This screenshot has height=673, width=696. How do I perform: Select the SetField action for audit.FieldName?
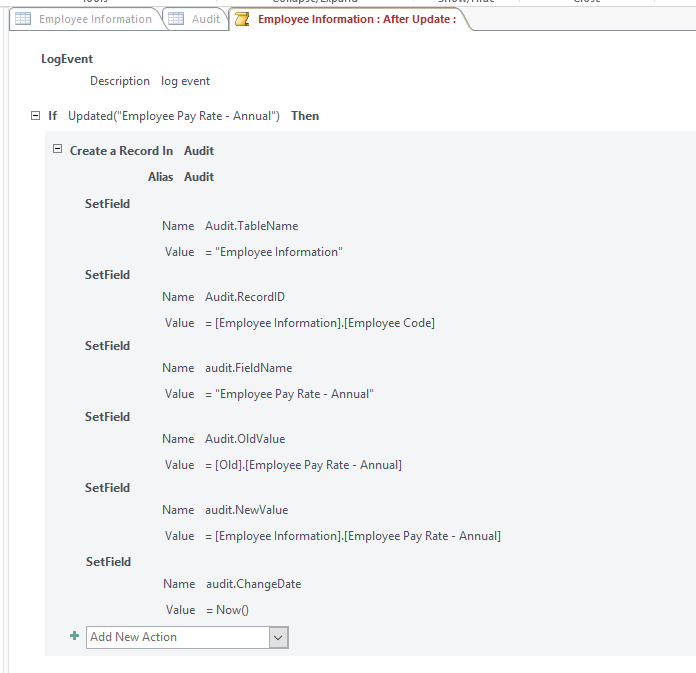coord(107,346)
